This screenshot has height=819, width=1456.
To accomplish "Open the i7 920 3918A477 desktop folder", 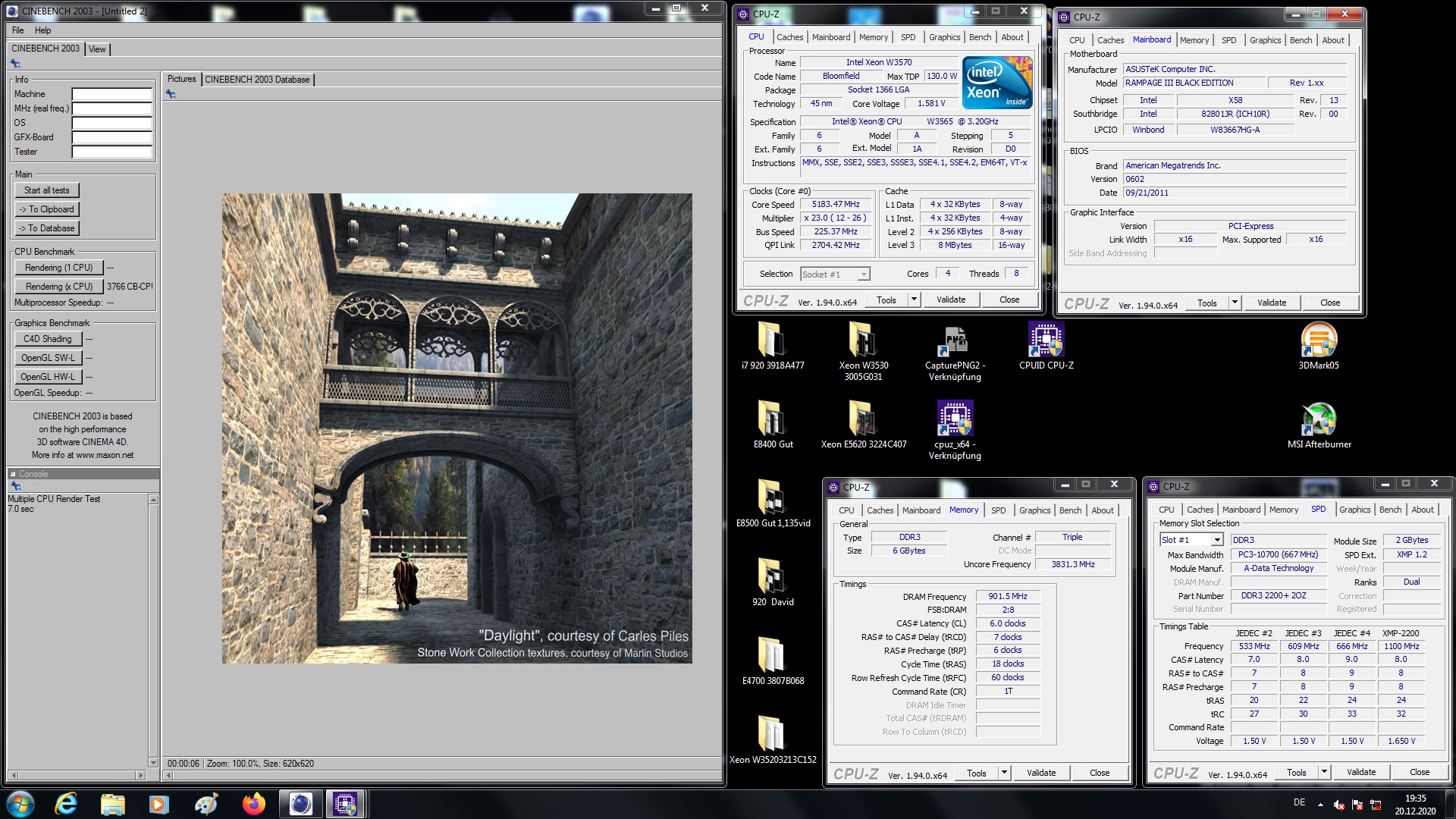I will click(x=772, y=340).
